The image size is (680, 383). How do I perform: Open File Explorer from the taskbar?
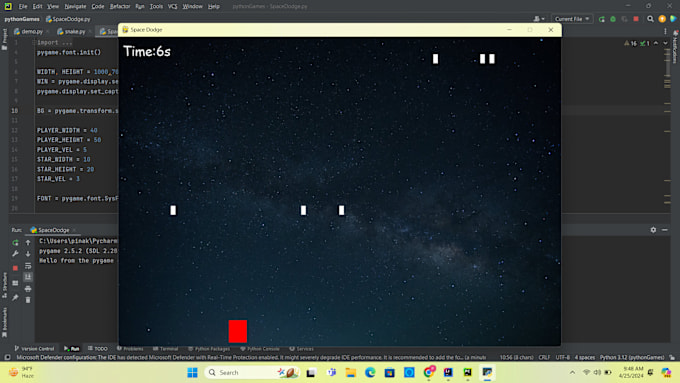click(x=350, y=373)
